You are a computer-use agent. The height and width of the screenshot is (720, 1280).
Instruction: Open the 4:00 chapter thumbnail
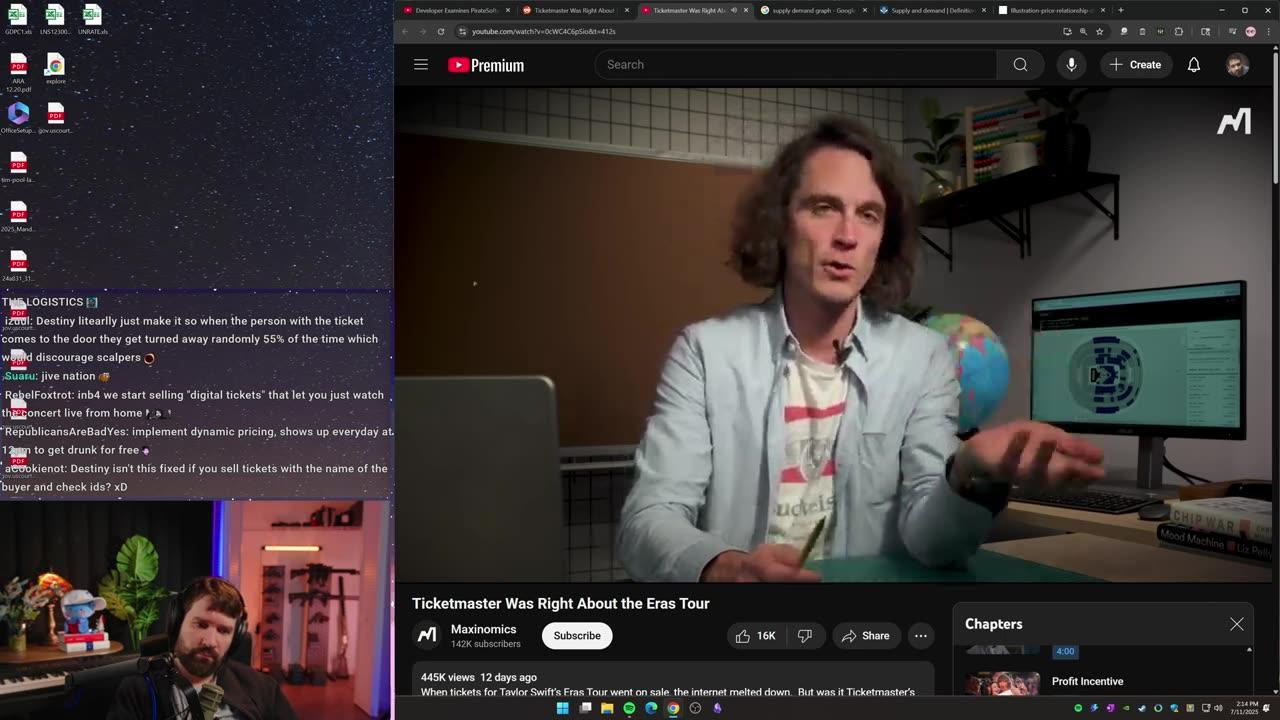(x=1002, y=650)
